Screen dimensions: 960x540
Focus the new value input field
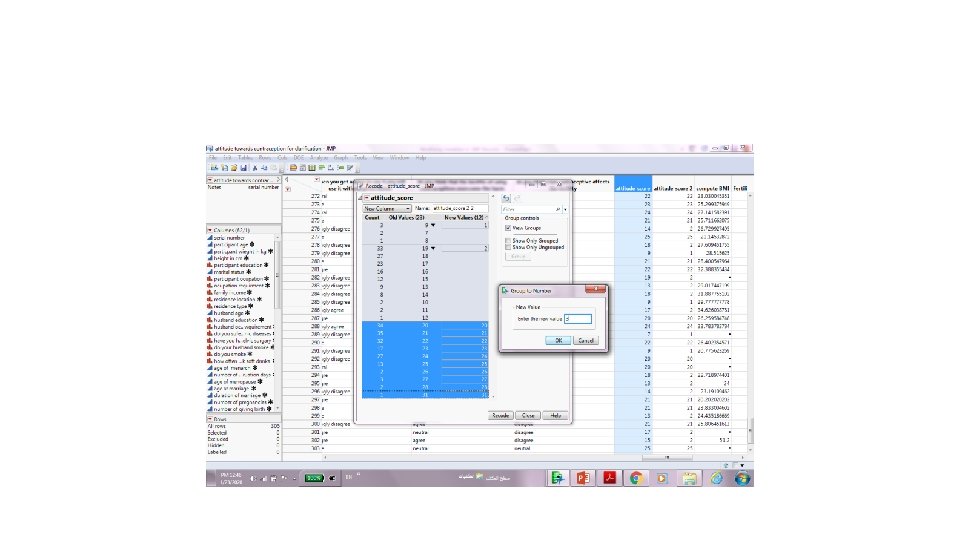coord(577,318)
